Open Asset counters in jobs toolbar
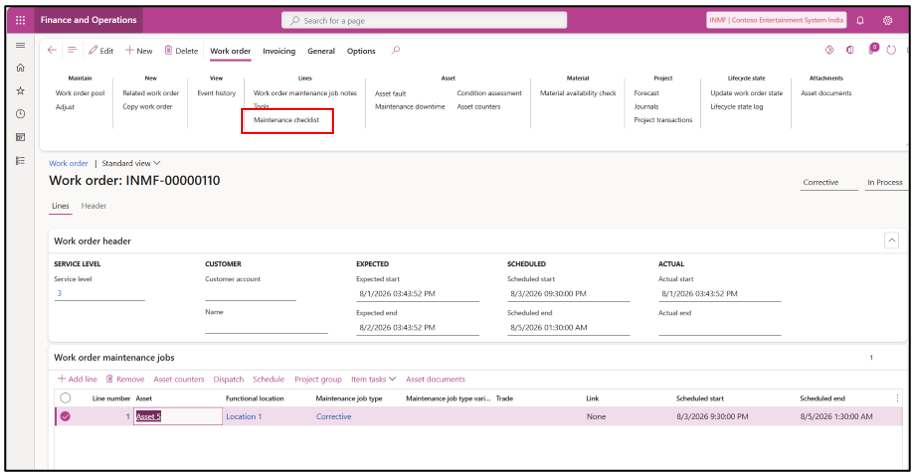Screen dimensions: 916x475 click(179, 379)
